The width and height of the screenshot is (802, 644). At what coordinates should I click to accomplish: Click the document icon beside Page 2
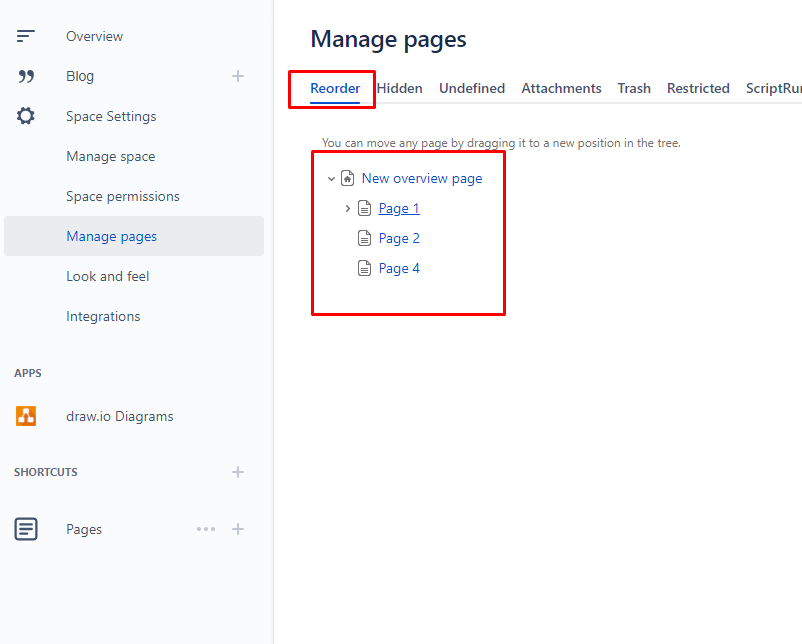click(365, 238)
